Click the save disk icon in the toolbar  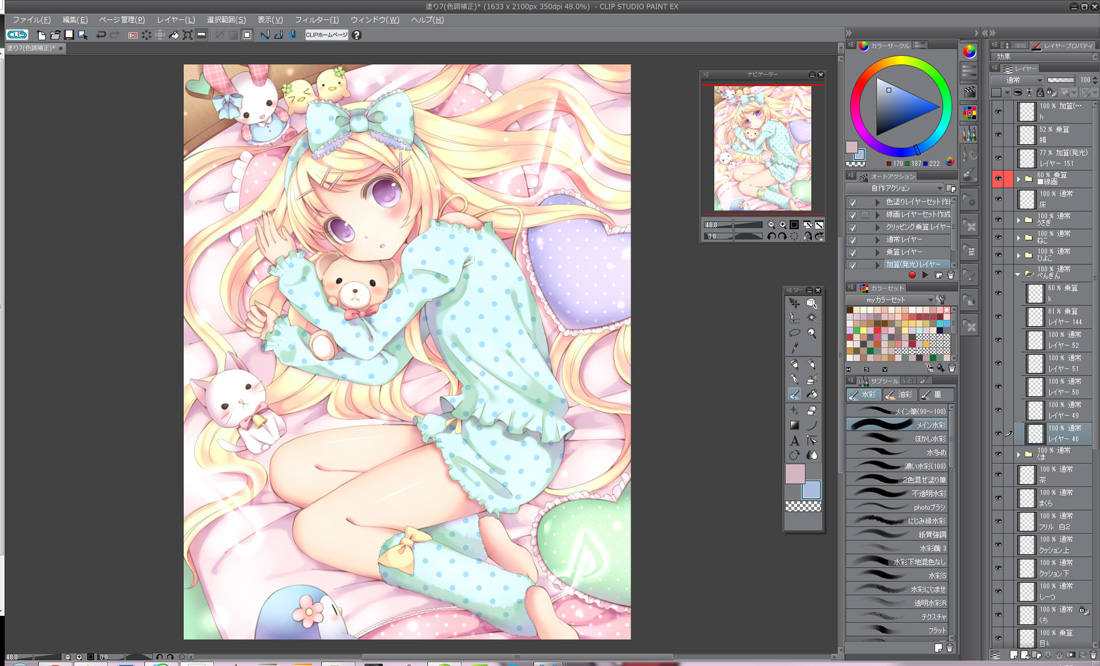point(69,34)
